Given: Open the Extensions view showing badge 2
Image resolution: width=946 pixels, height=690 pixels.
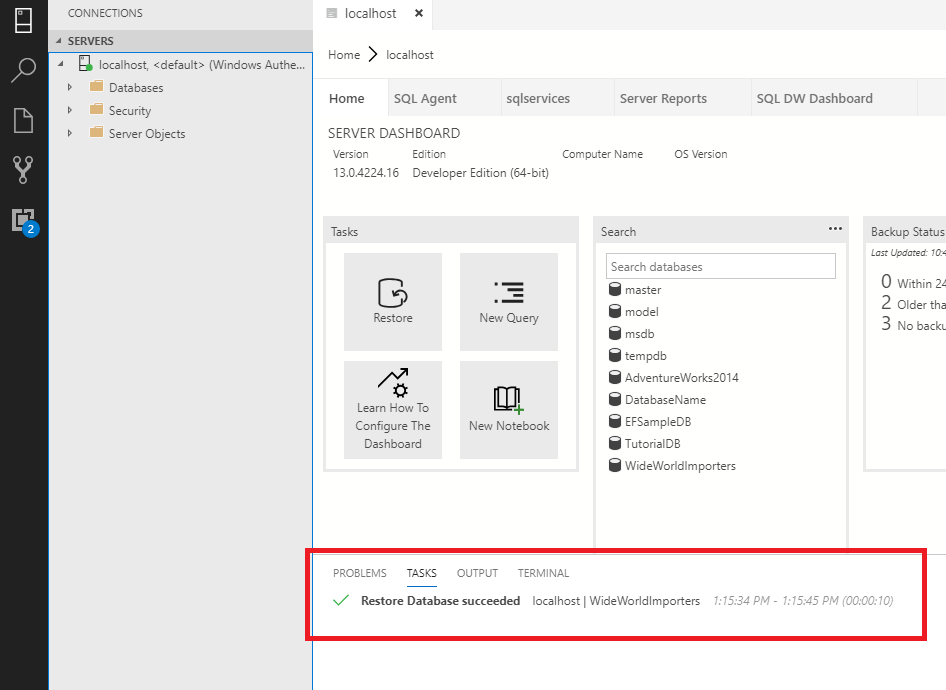Looking at the screenshot, I should (23, 221).
